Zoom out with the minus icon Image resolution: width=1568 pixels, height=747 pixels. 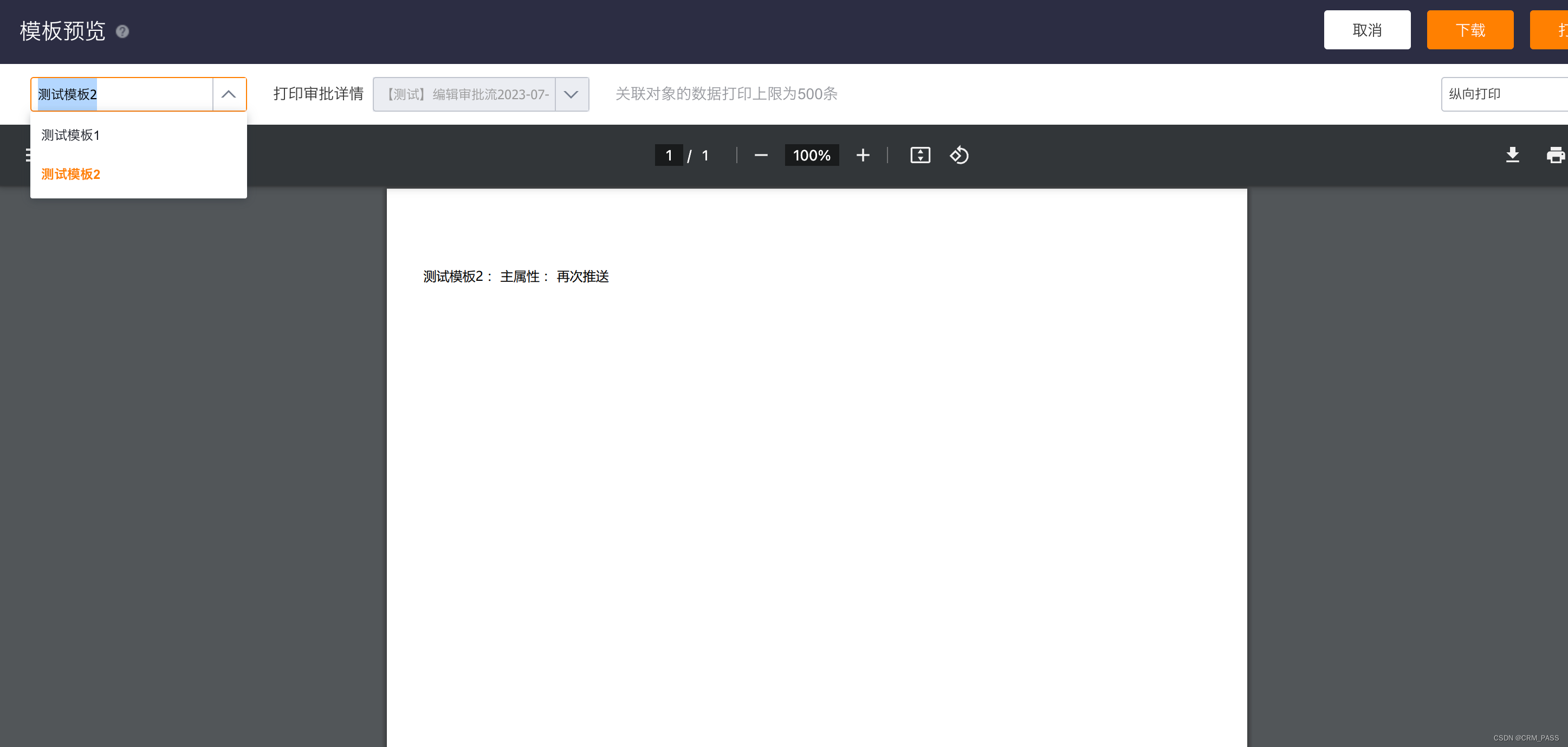761,156
